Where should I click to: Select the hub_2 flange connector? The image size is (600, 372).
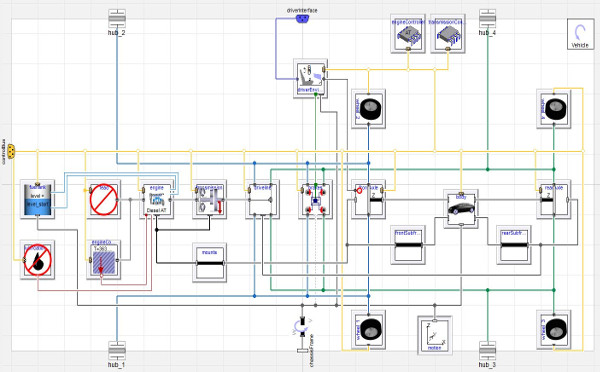click(x=117, y=18)
